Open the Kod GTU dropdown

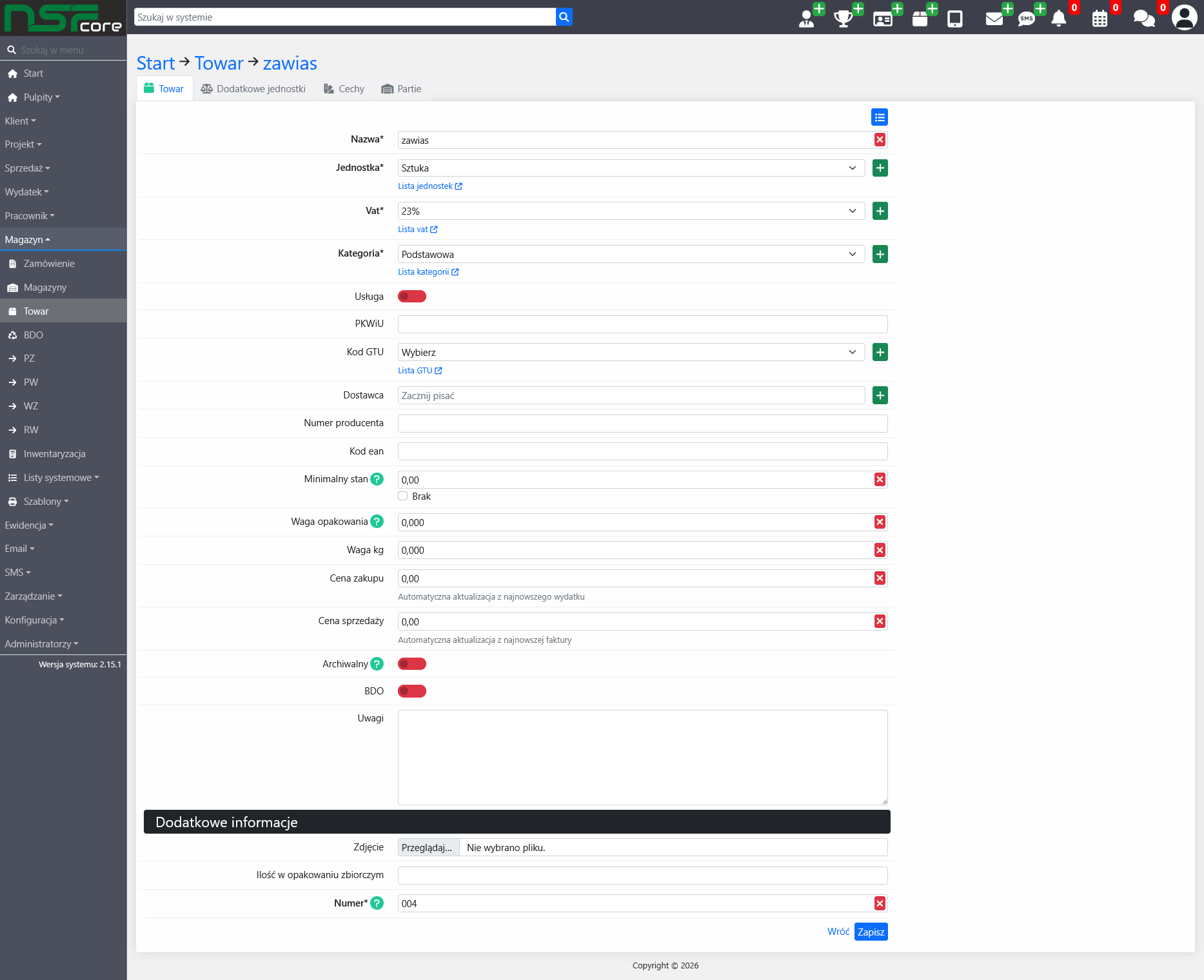click(631, 352)
